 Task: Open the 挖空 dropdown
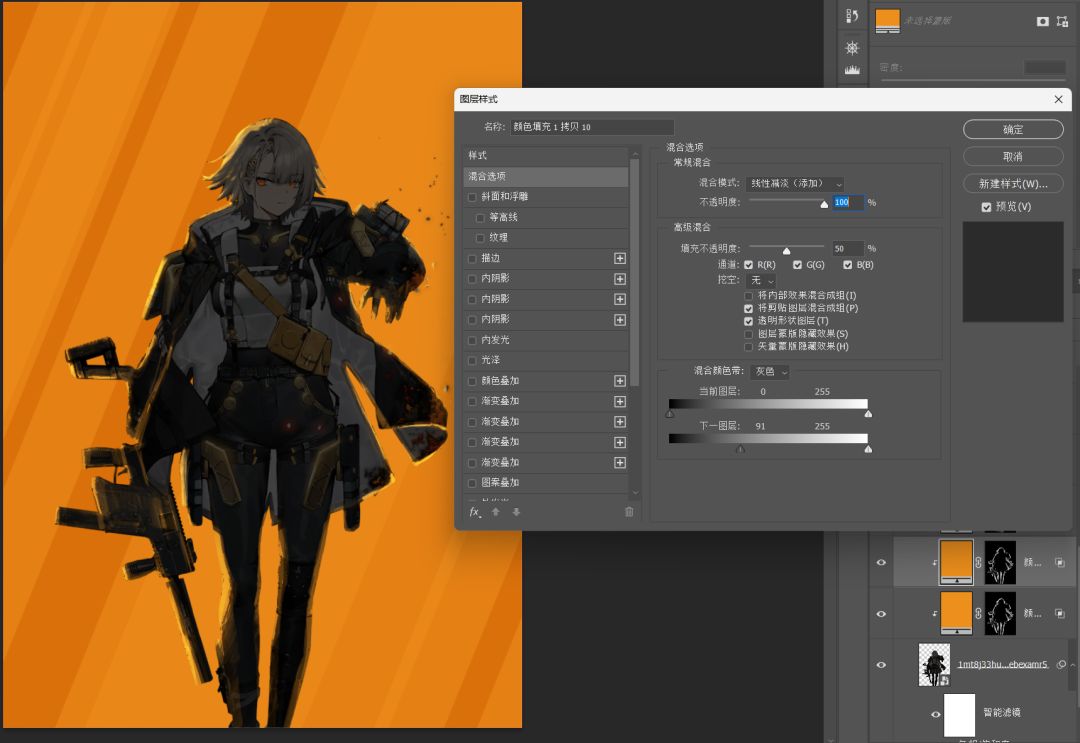[x=762, y=281]
